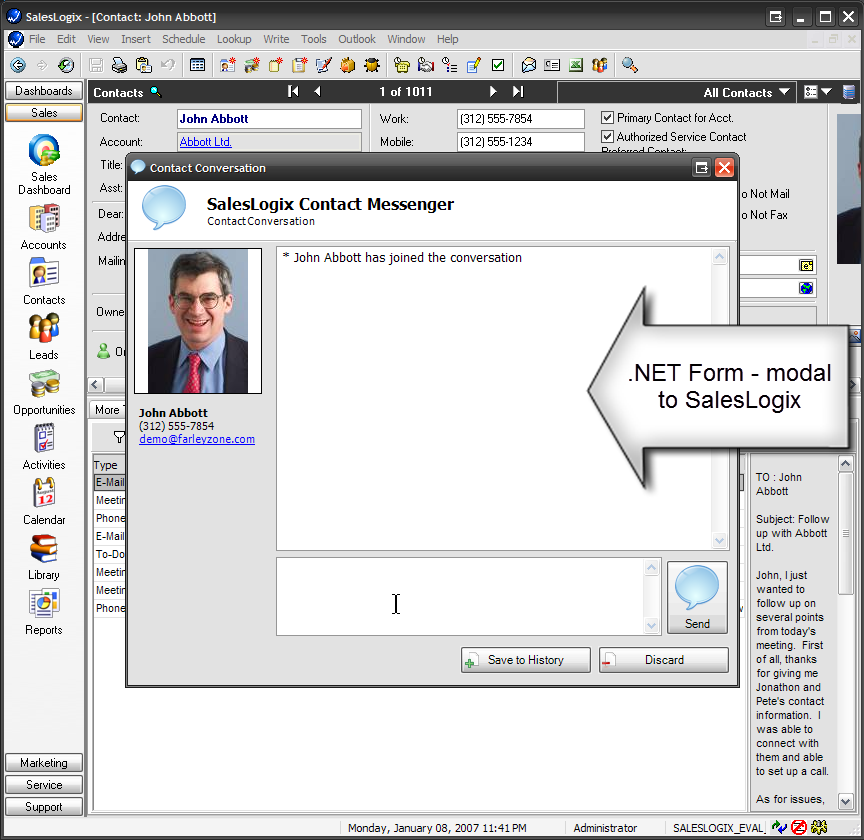The image size is (864, 840).
Task: Click the Administrator status bar entry
Action: [x=605, y=828]
